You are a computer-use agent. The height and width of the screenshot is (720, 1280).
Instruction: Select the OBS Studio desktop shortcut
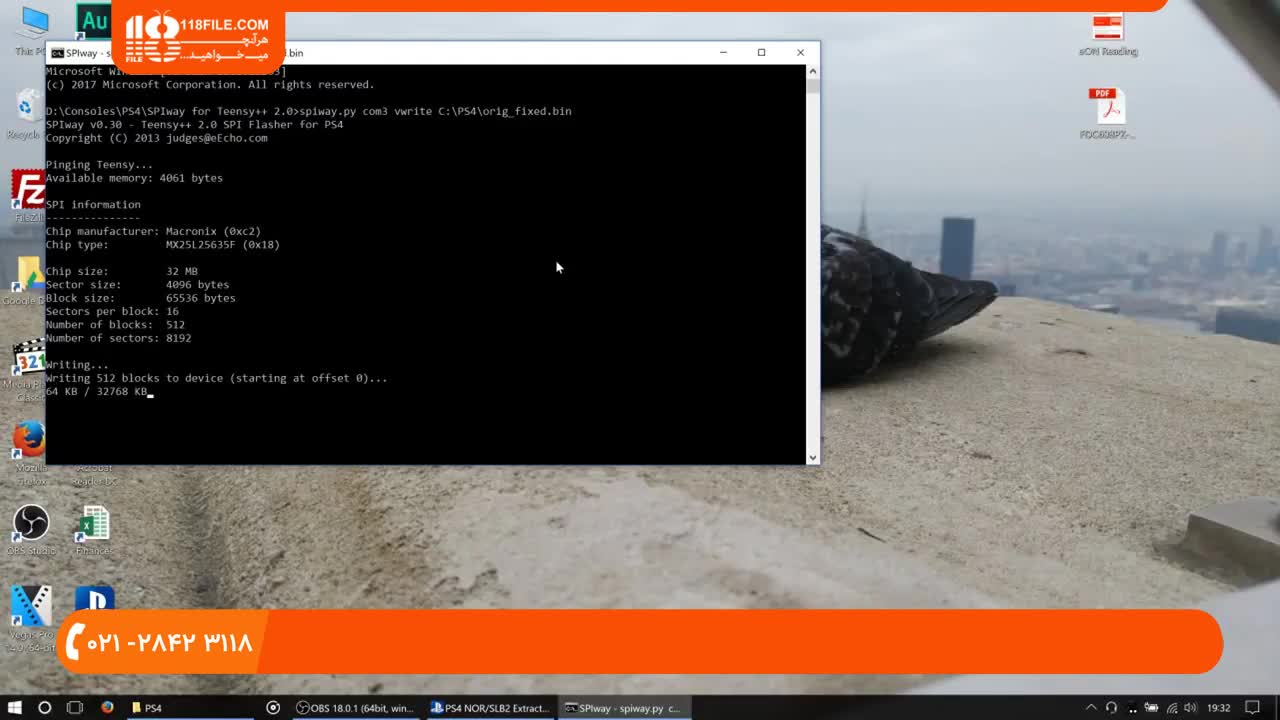coord(31,530)
